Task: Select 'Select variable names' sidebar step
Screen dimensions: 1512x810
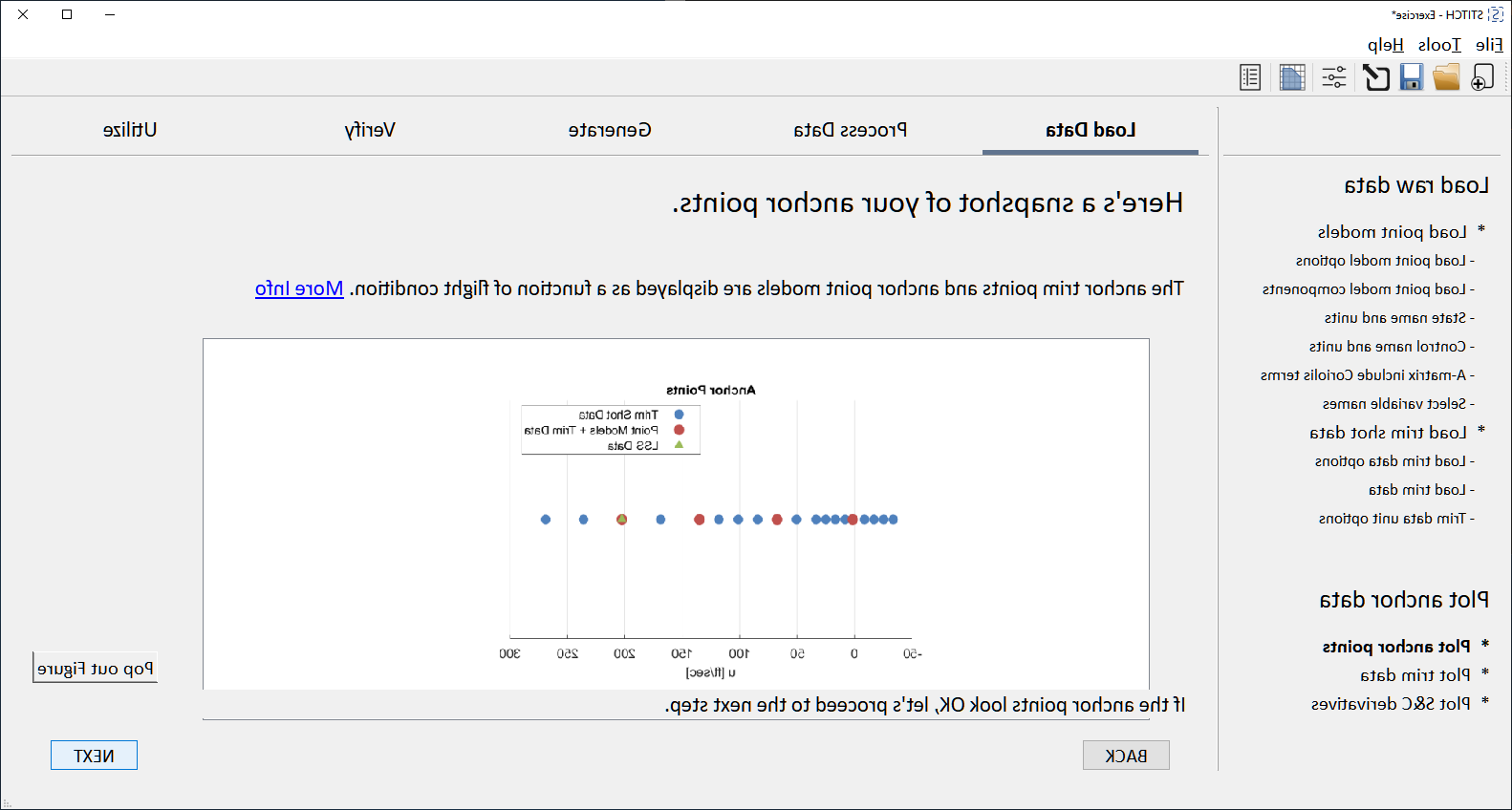Action: [x=1398, y=404]
